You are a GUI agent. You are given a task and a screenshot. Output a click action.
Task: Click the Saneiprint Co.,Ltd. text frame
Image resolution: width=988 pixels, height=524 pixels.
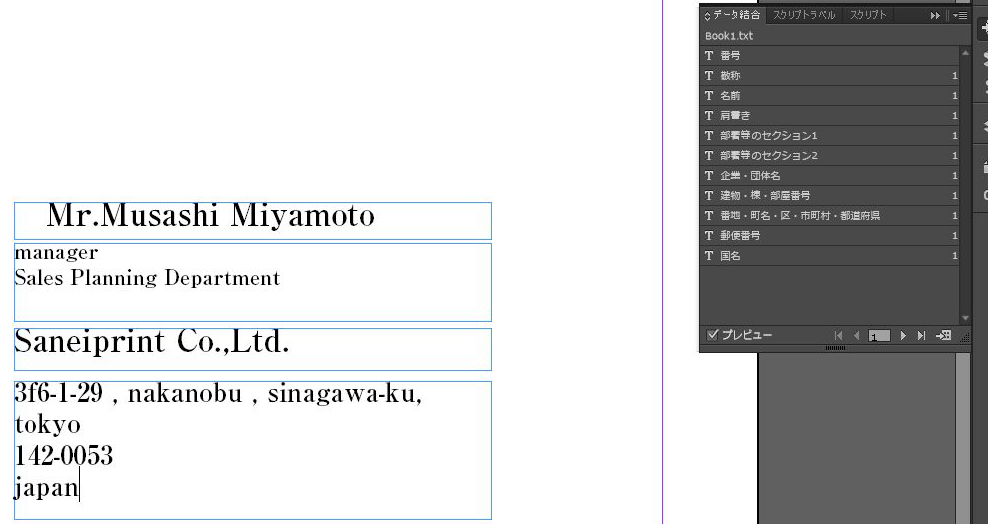pyautogui.click(x=253, y=349)
